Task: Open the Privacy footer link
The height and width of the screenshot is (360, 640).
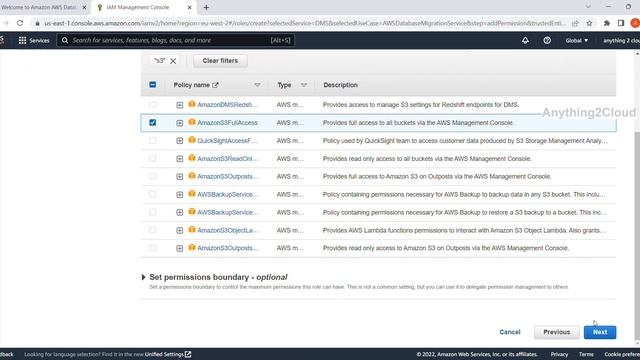Action: click(x=559, y=354)
